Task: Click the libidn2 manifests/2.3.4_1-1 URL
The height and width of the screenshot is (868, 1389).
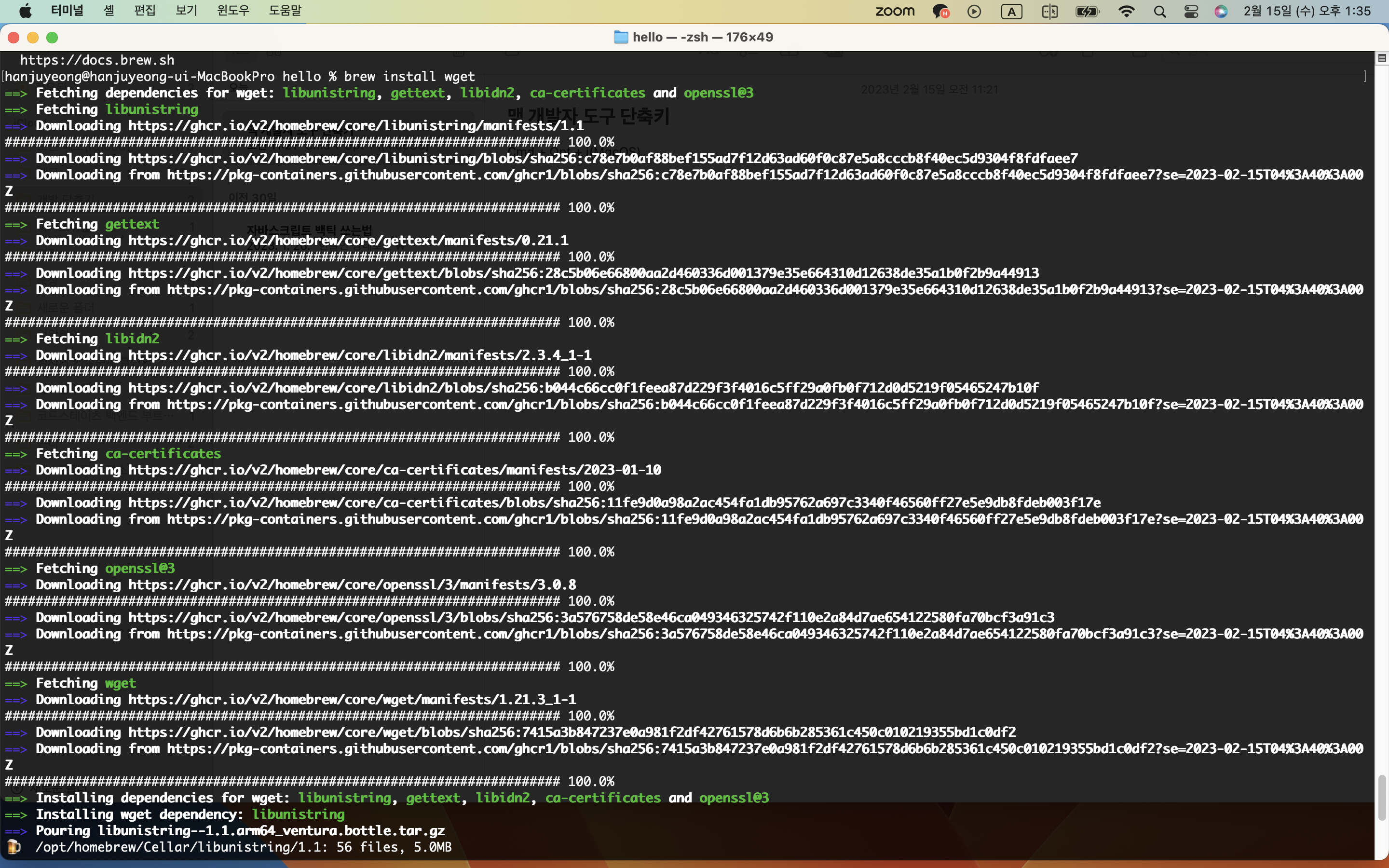Action: point(360,355)
